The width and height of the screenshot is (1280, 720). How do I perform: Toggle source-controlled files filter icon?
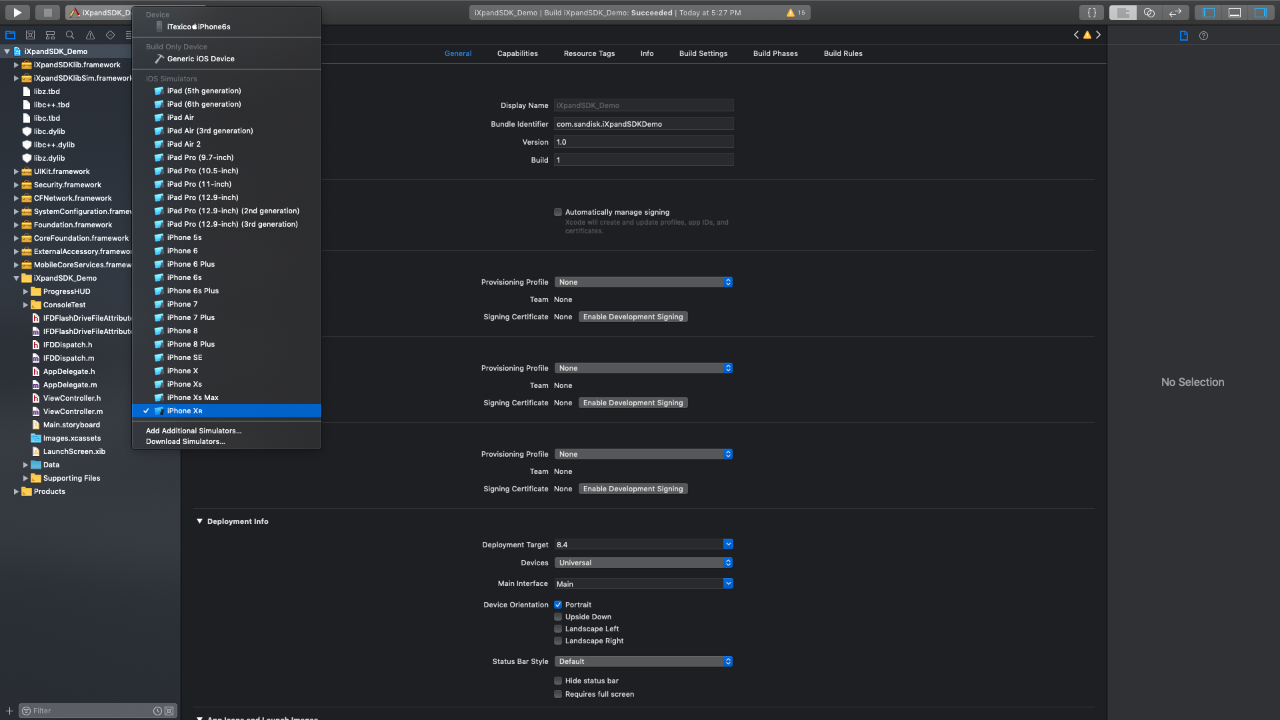click(x=169, y=711)
